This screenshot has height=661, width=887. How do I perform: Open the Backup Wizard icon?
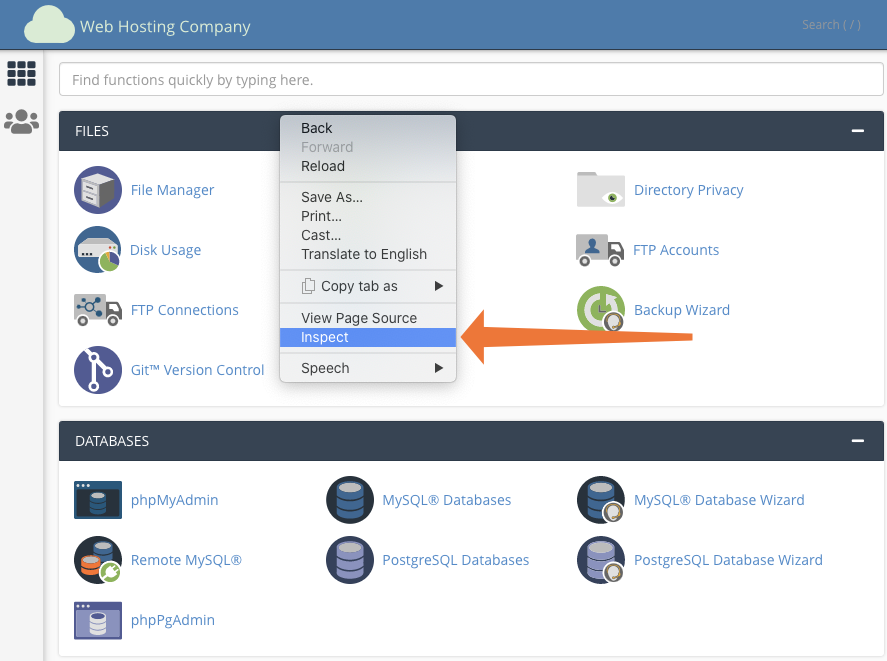(601, 310)
